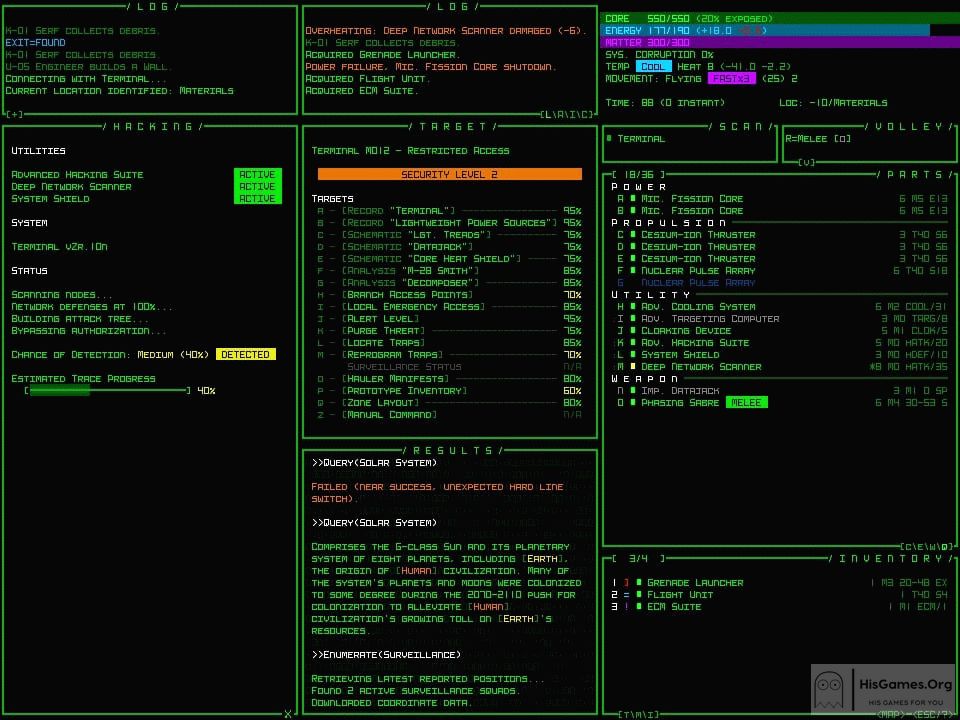Viewport: 960px width, 720px height.
Task: Click the red weapon glyph for Grenade Launcher
Action: (x=626, y=583)
